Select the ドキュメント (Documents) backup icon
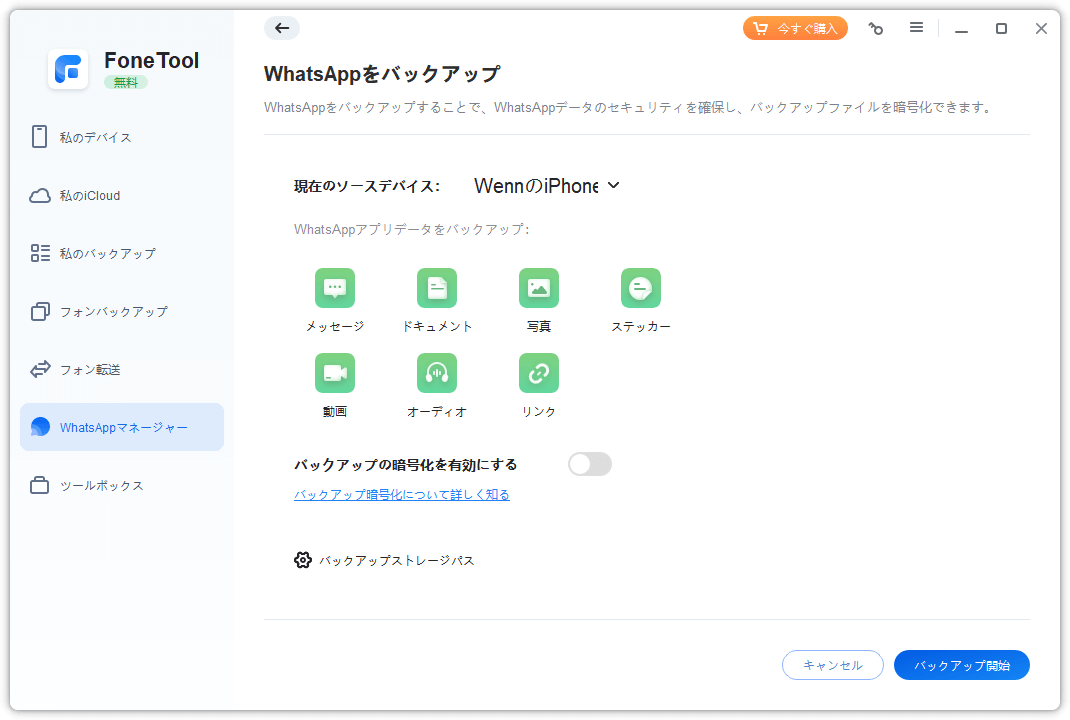The height and width of the screenshot is (720, 1070). (x=437, y=288)
